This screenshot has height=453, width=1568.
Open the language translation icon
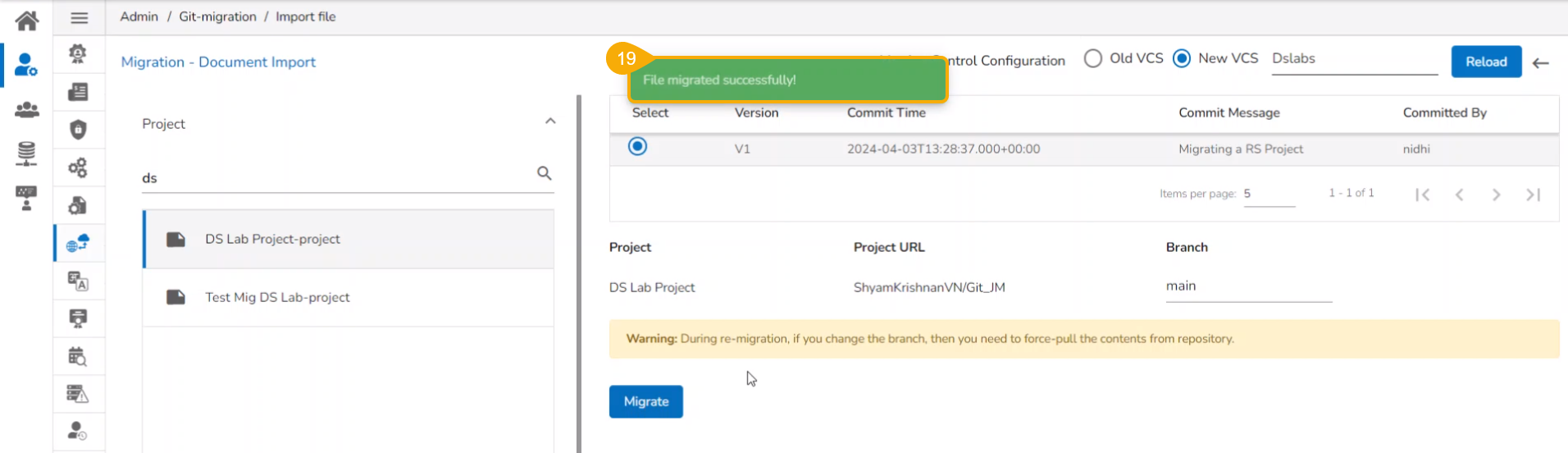coord(78,281)
